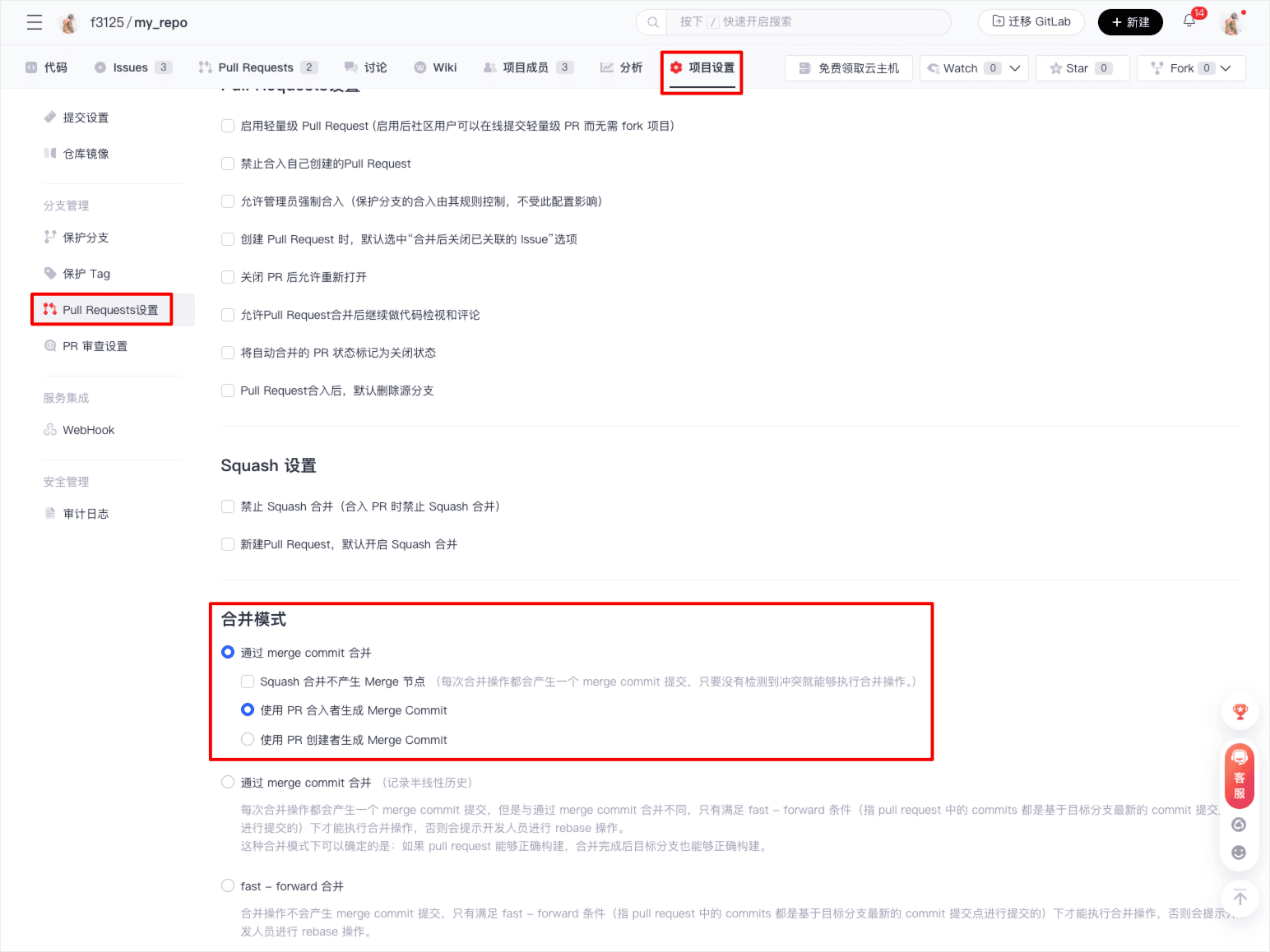Viewport: 1270px width, 952px height.
Task: Select merge commit 合并 (记录半线性历史) radio
Action: click(228, 782)
